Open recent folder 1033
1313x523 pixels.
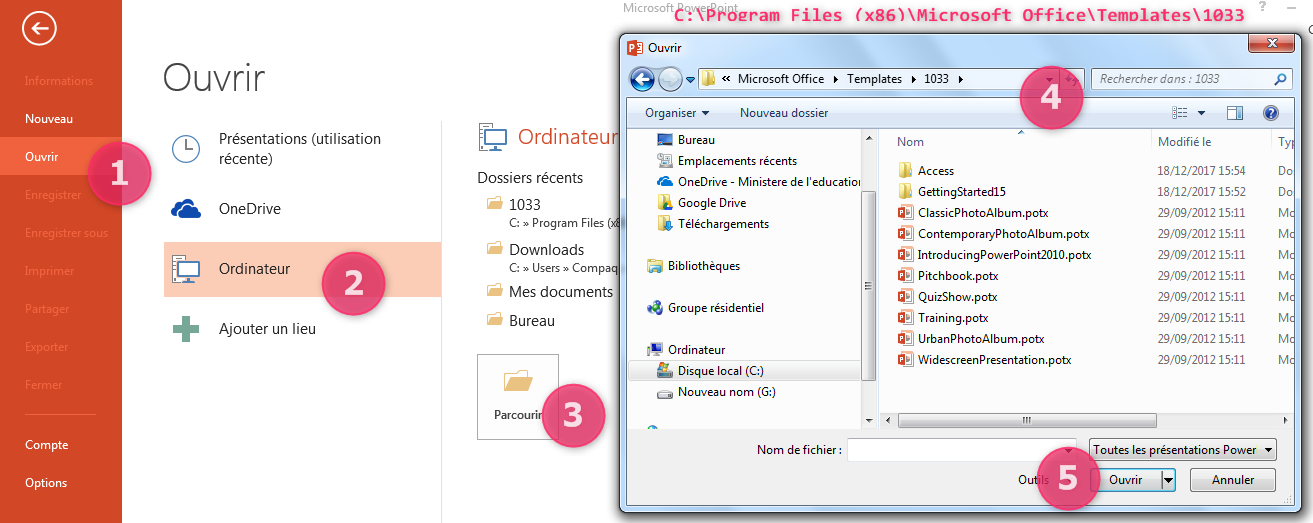[525, 204]
